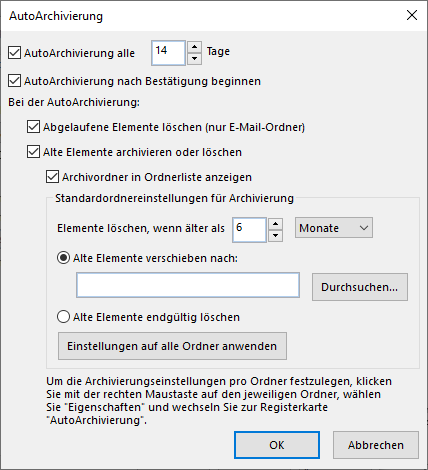Screen dimensions: 428x470
Task: Open the 'Monate' unit dropdown
Action: [334, 228]
